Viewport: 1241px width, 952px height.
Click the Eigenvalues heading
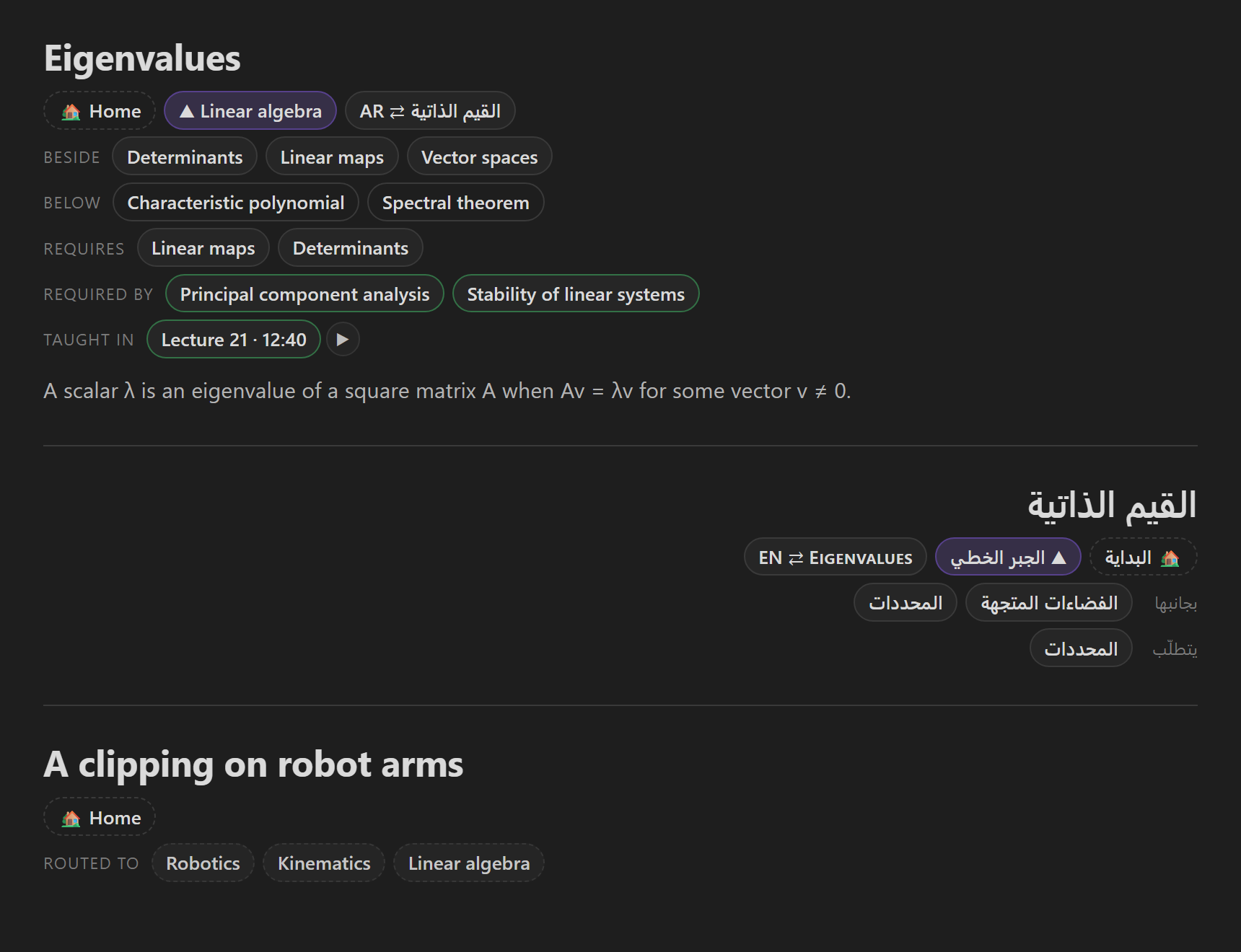[142, 58]
